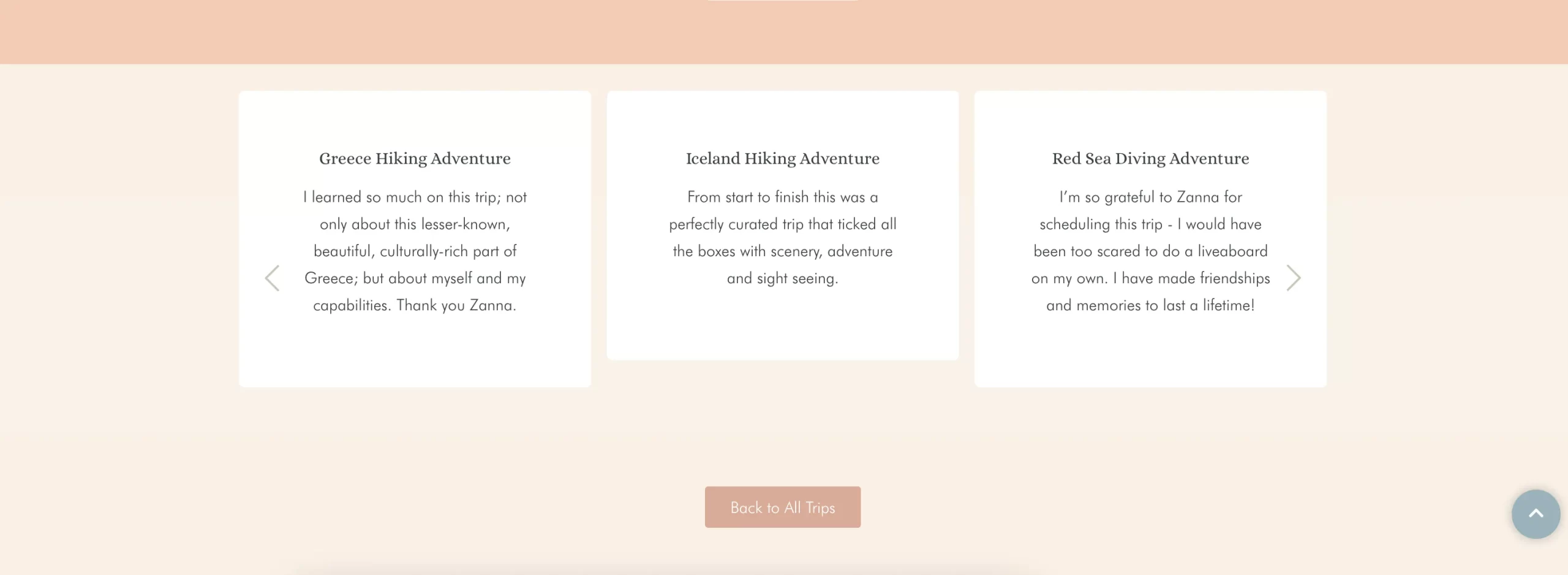Screen dimensions: 1568x575
Task: Click "and sight seeing." in Iceland review
Action: click(x=782, y=278)
